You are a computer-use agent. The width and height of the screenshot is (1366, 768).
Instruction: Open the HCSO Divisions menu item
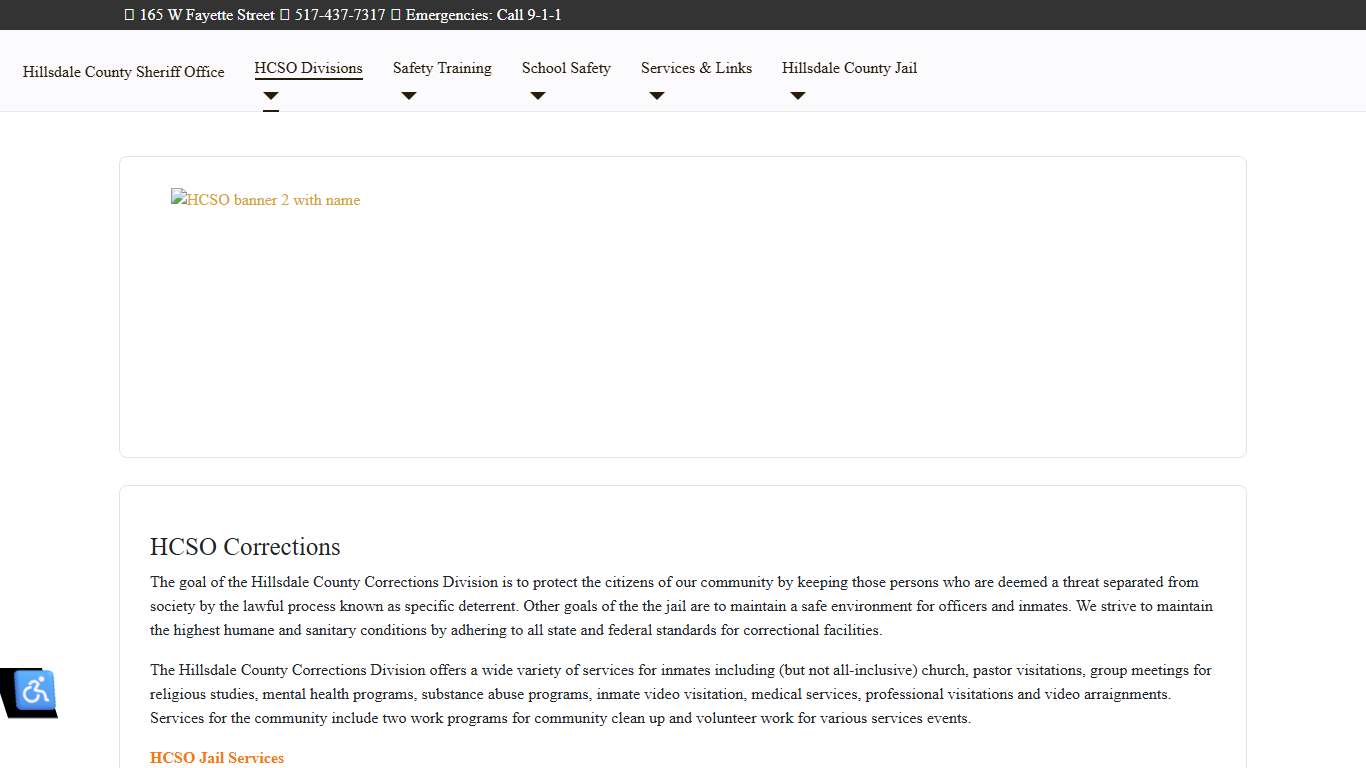click(x=308, y=68)
